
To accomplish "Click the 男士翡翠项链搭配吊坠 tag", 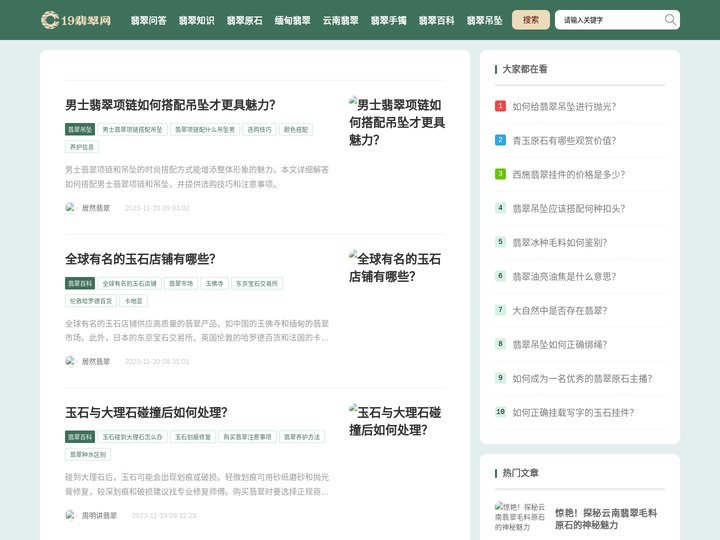I will point(132,129).
